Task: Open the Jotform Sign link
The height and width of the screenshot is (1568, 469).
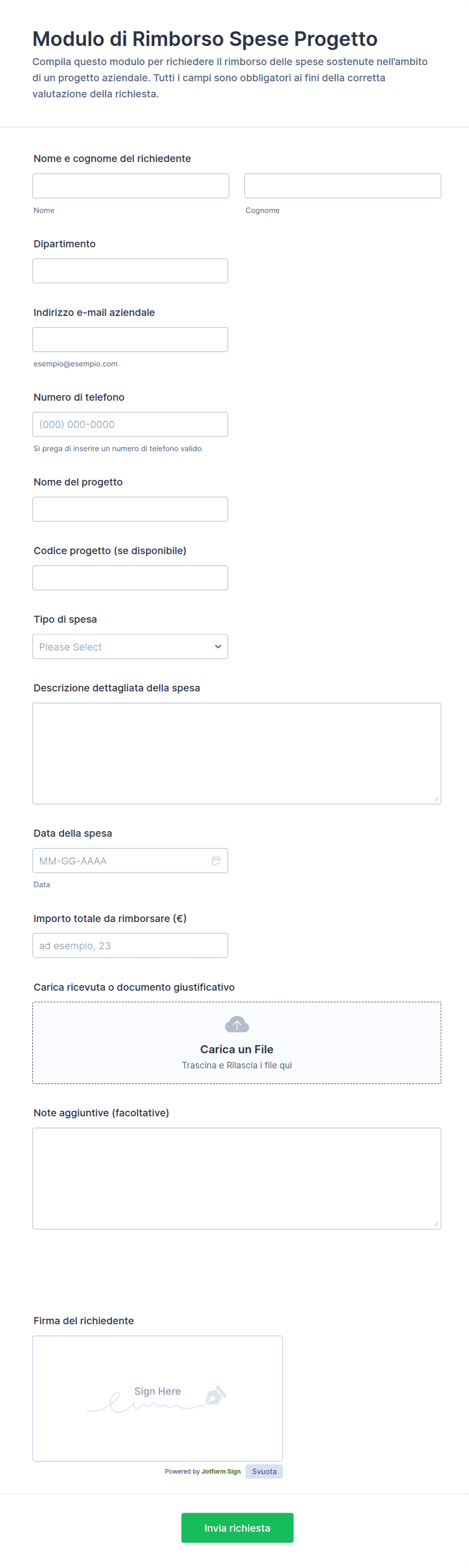Action: pos(221,1471)
